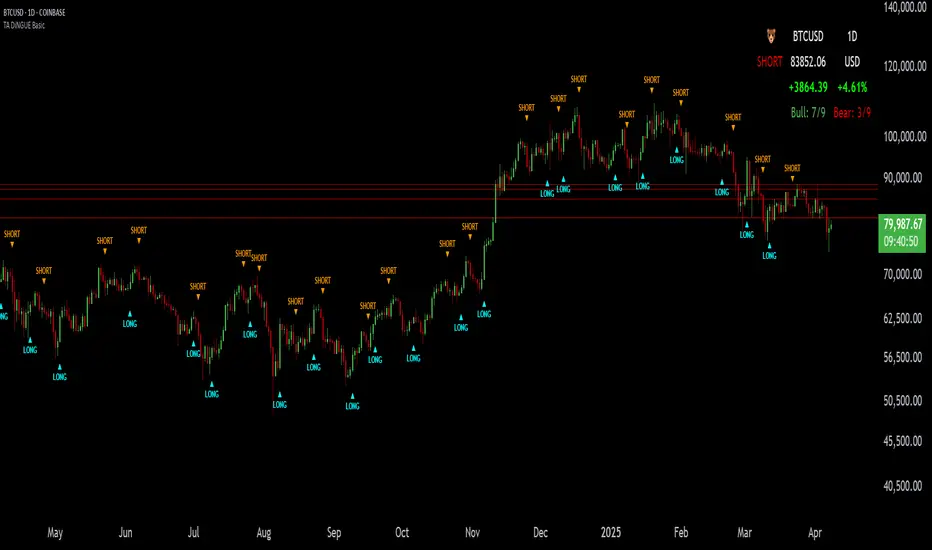Click the BTCUSD · 1D · COINBASE chart title
Screen dimensions: 932x550
(x=34, y=12)
